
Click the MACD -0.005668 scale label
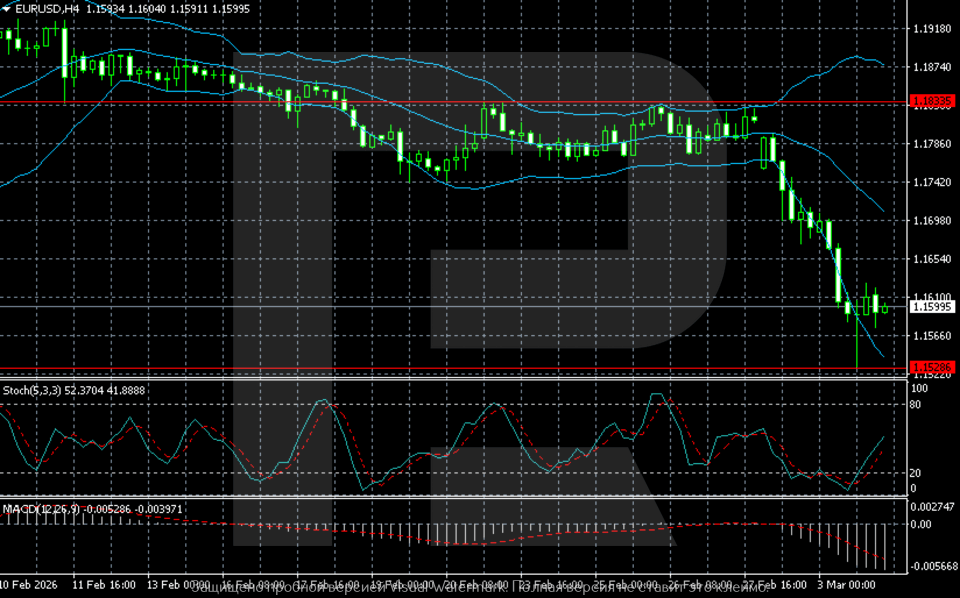point(931,567)
